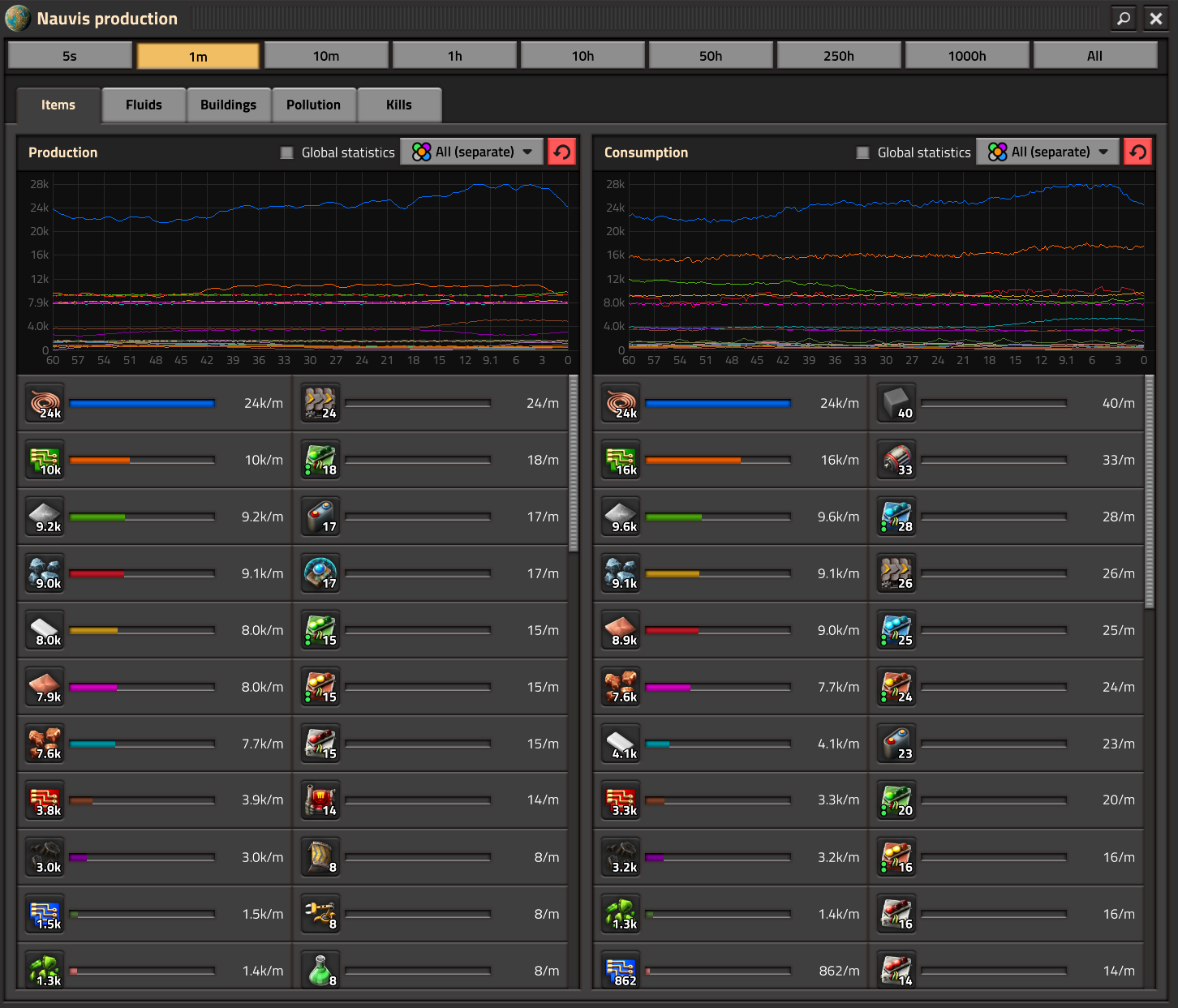The image size is (1178, 1008).
Task: Switch to the Kills tab
Action: pos(399,105)
